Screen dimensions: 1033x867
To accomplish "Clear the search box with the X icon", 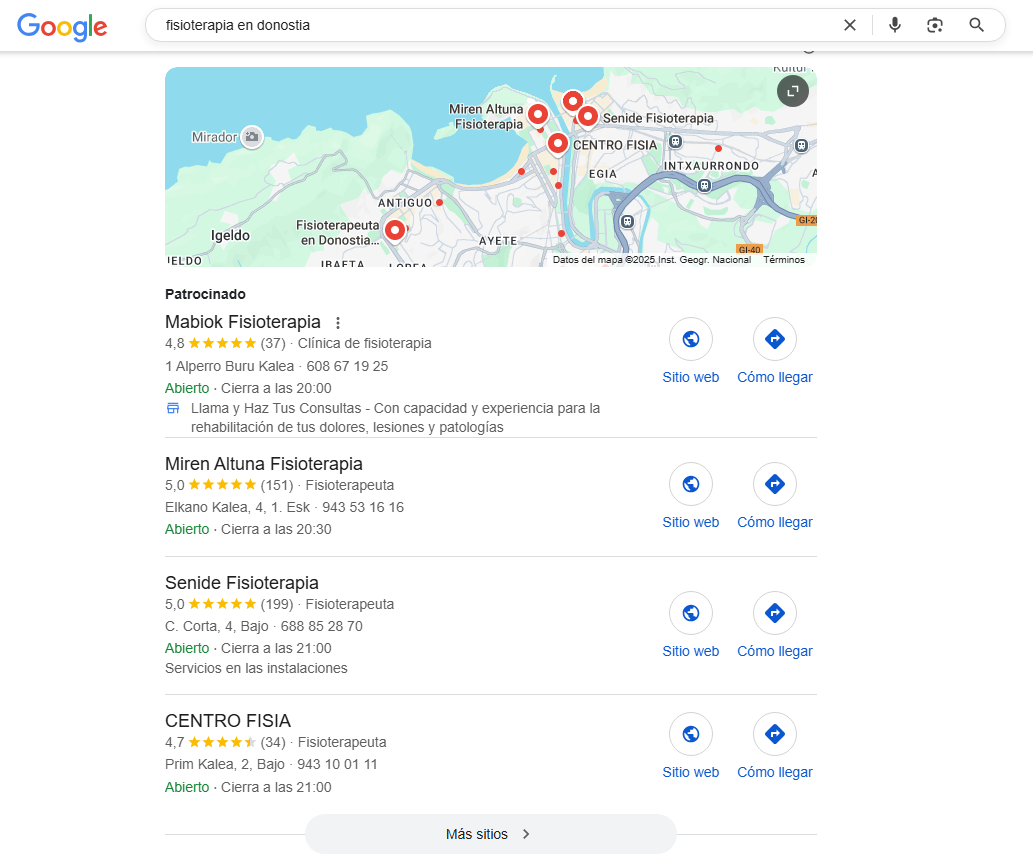I will [850, 25].
